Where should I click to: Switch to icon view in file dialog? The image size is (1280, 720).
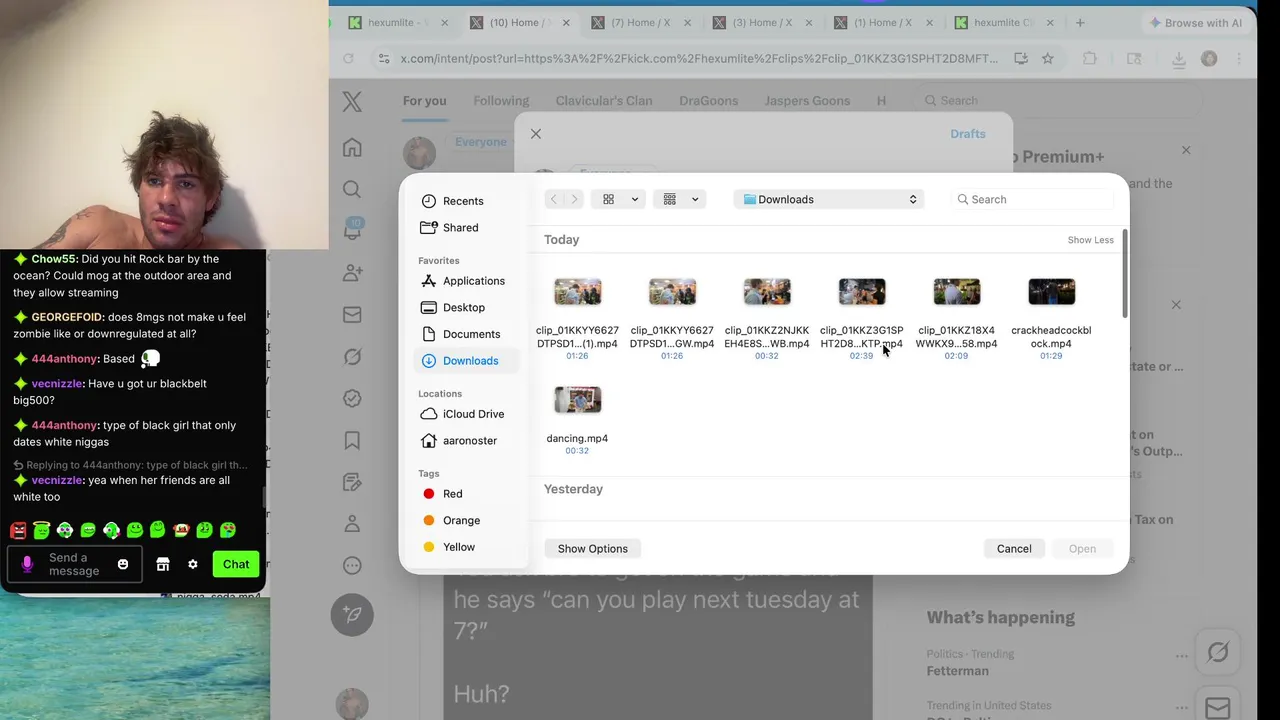tap(608, 200)
